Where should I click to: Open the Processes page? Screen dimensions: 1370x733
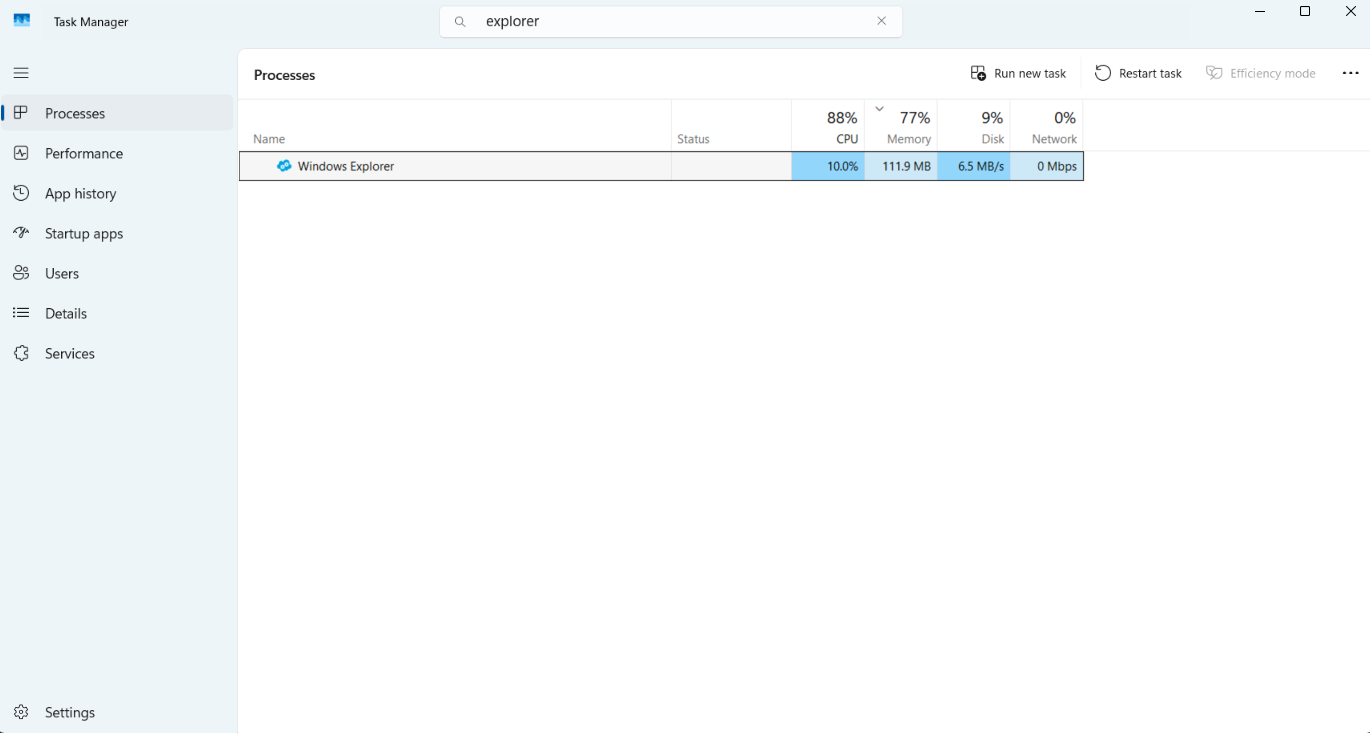[118, 113]
